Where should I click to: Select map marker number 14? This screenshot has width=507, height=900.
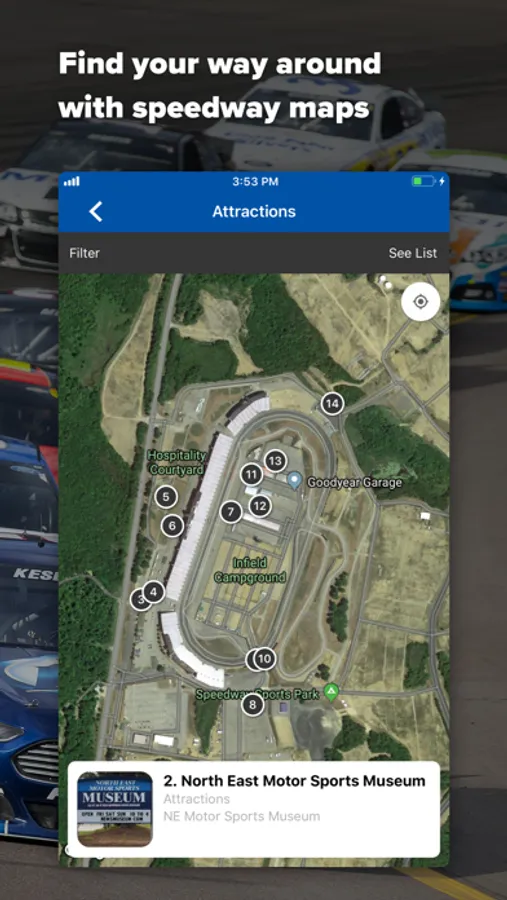[332, 404]
